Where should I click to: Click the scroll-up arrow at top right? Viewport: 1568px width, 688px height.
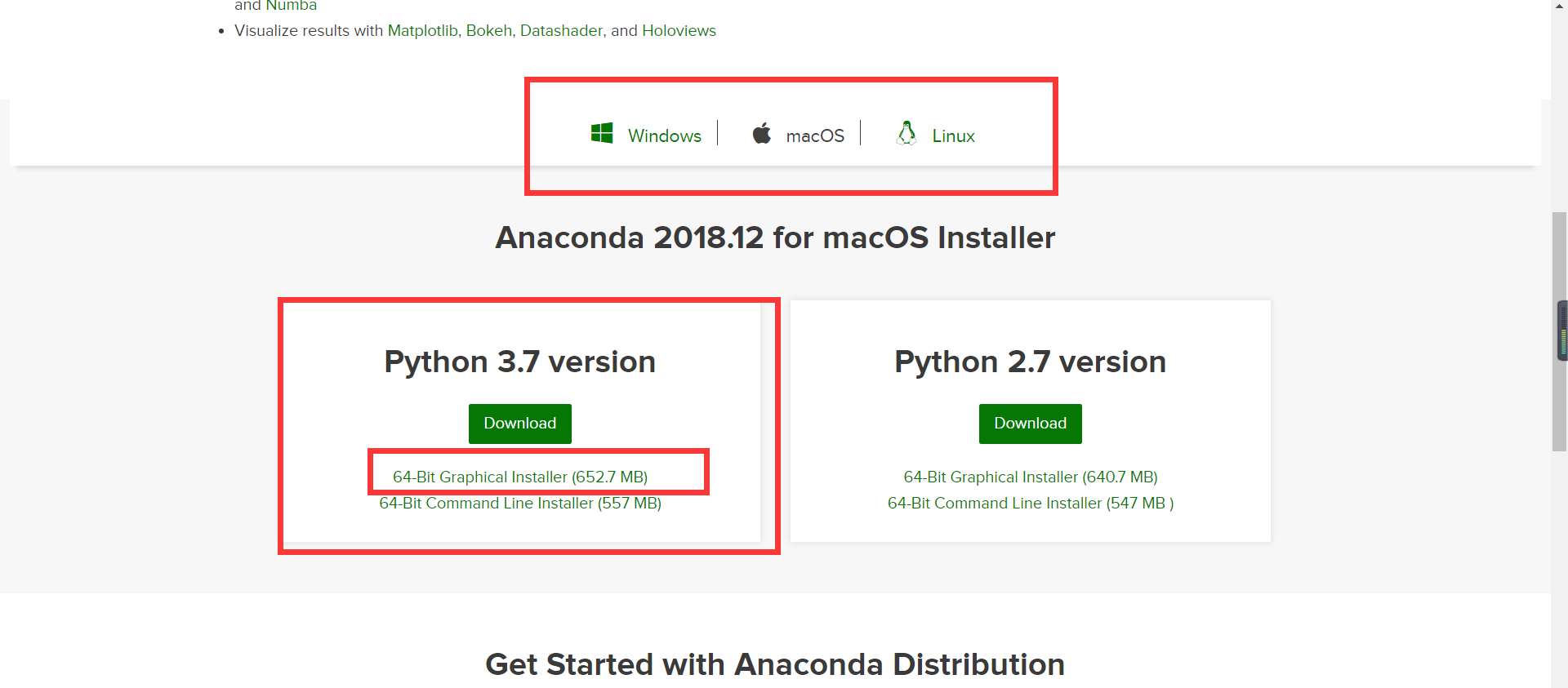point(1561,7)
